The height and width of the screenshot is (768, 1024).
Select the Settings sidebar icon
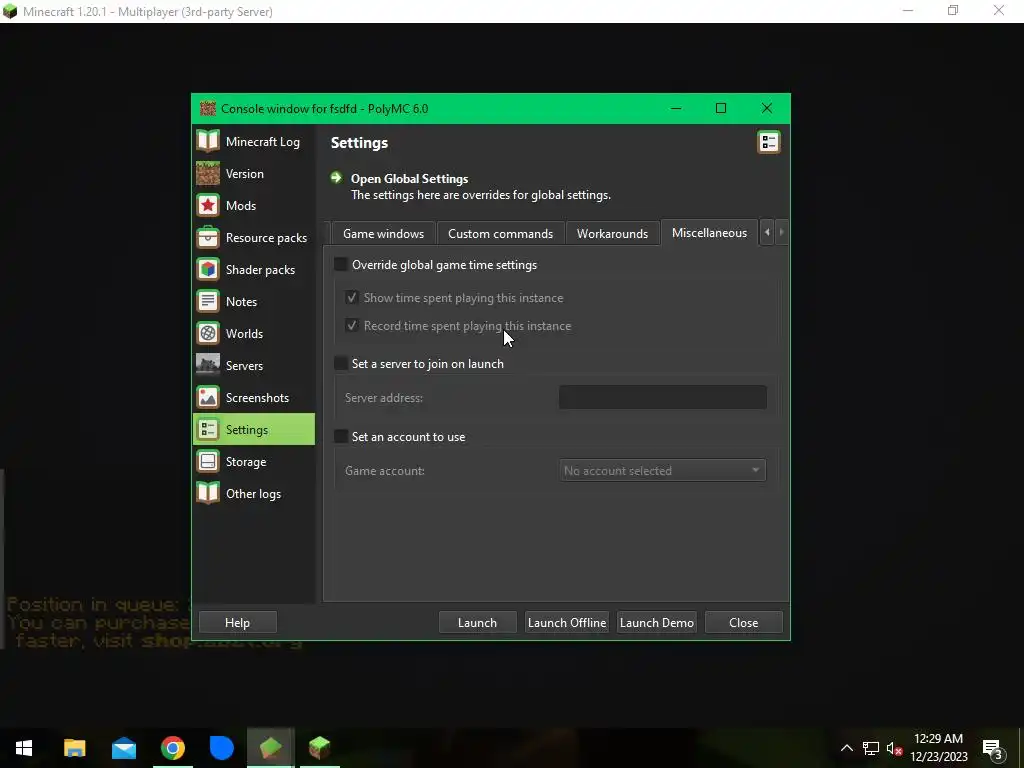[208, 429]
